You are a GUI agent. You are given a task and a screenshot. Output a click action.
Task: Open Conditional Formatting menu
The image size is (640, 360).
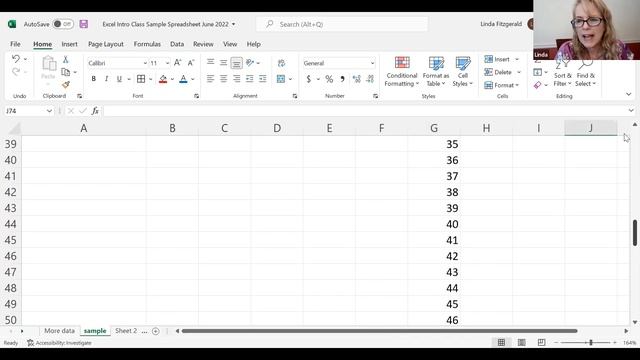pos(402,71)
